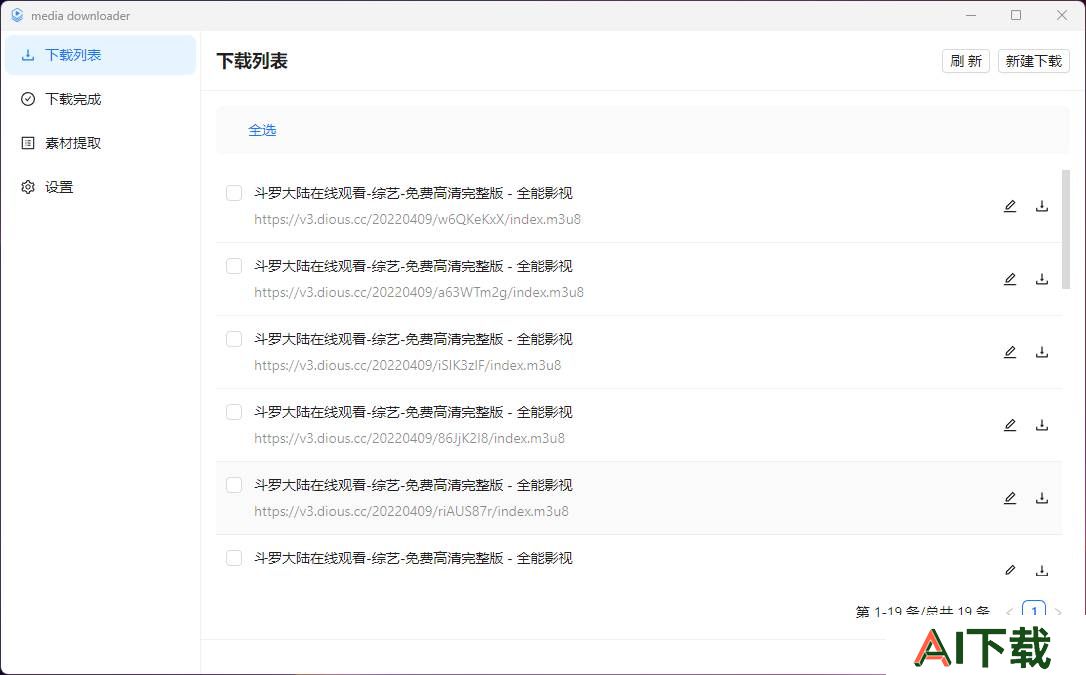The height and width of the screenshot is (675, 1086).
Task: Click the vertical scrollbar of download list
Action: click(x=1066, y=229)
